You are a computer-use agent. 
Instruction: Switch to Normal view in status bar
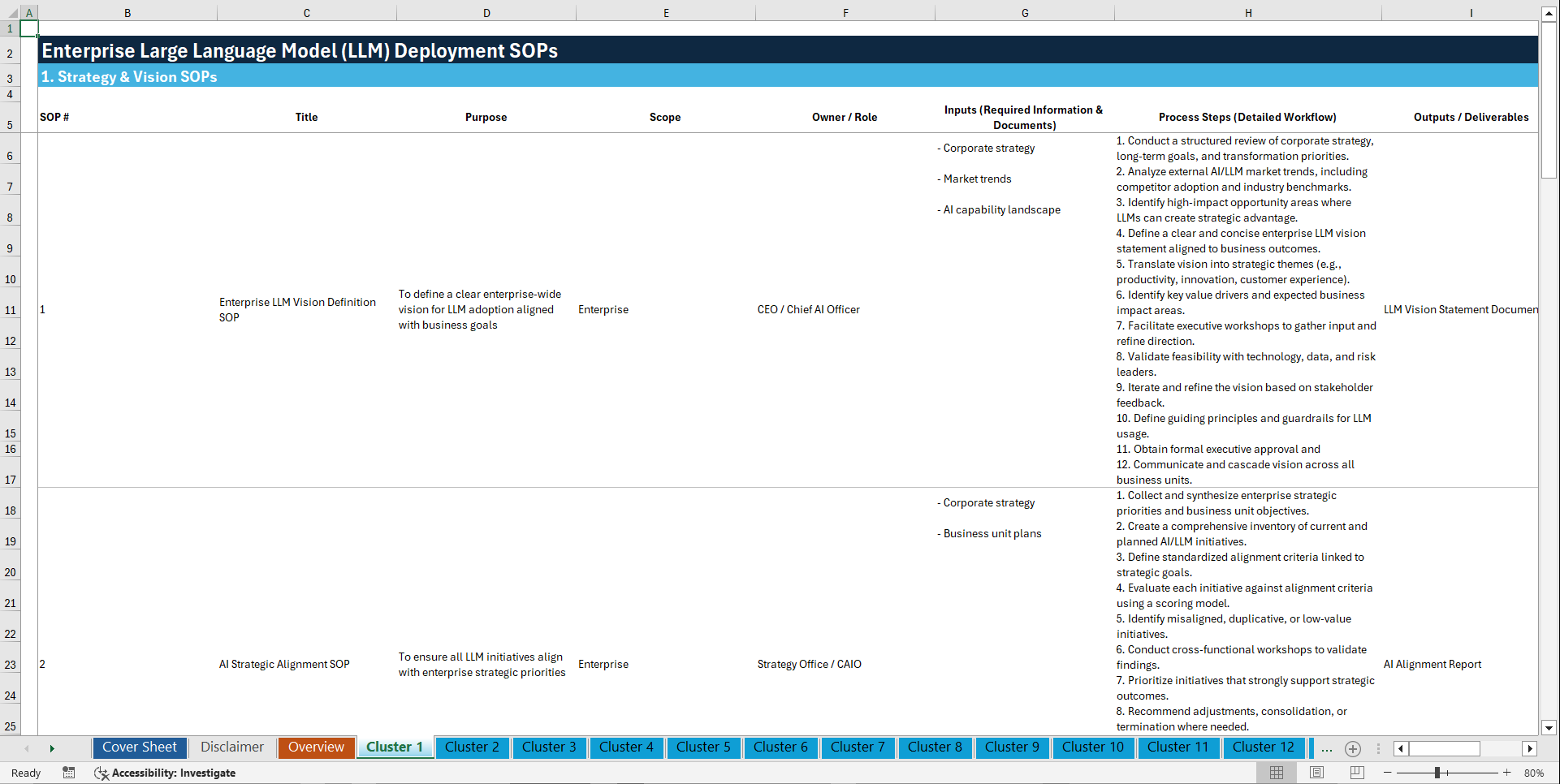pos(1276,773)
